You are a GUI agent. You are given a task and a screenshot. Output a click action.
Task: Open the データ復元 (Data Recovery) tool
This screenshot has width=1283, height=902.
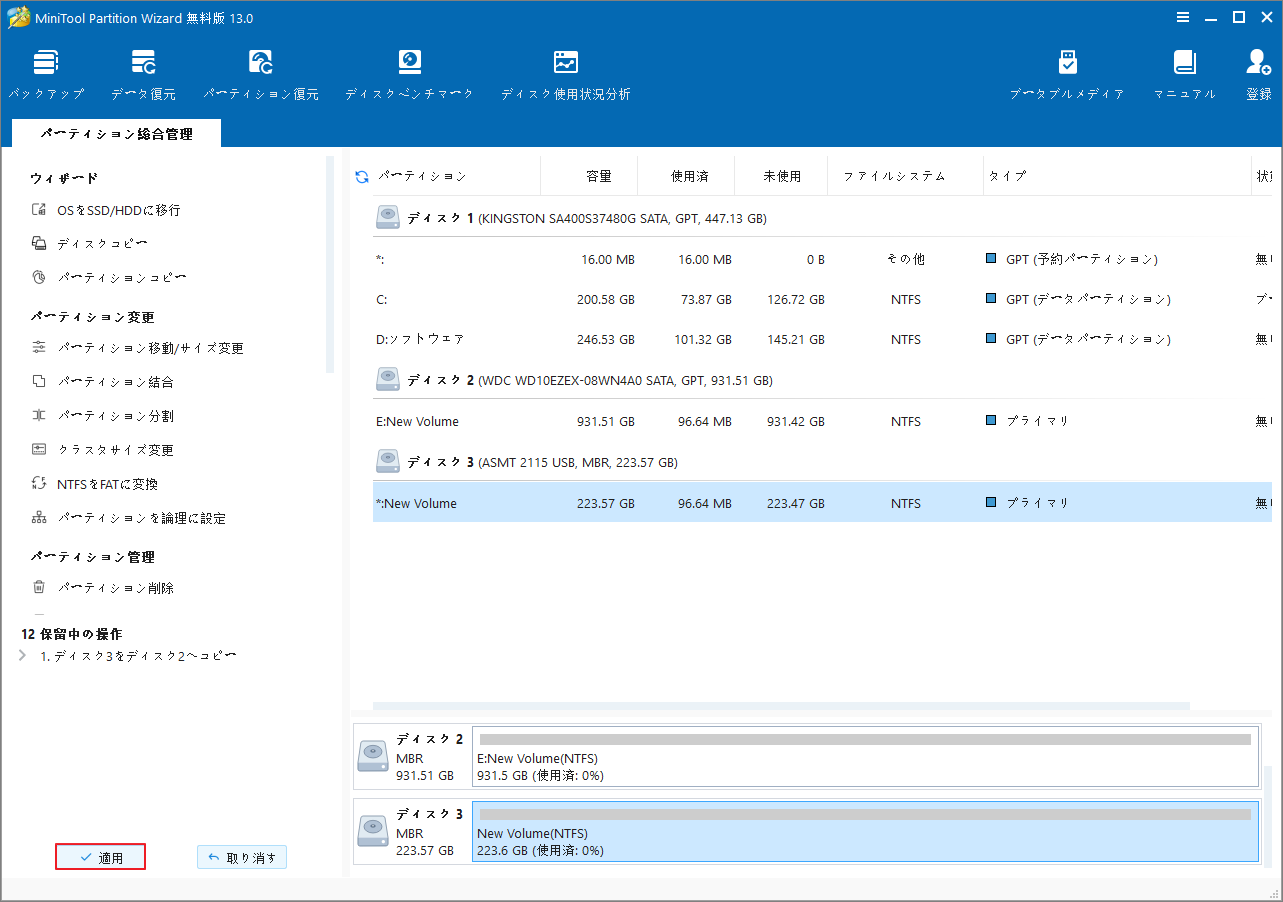[143, 72]
